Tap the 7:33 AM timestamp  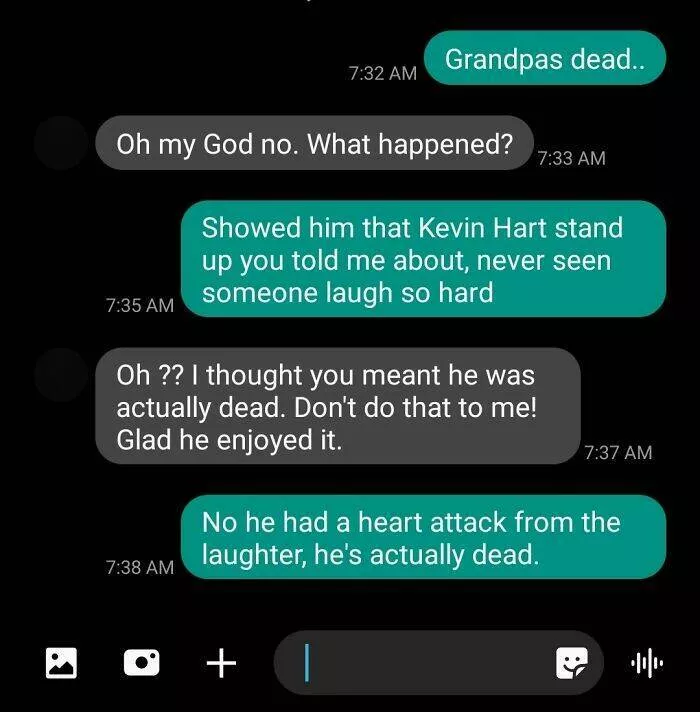coord(572,158)
